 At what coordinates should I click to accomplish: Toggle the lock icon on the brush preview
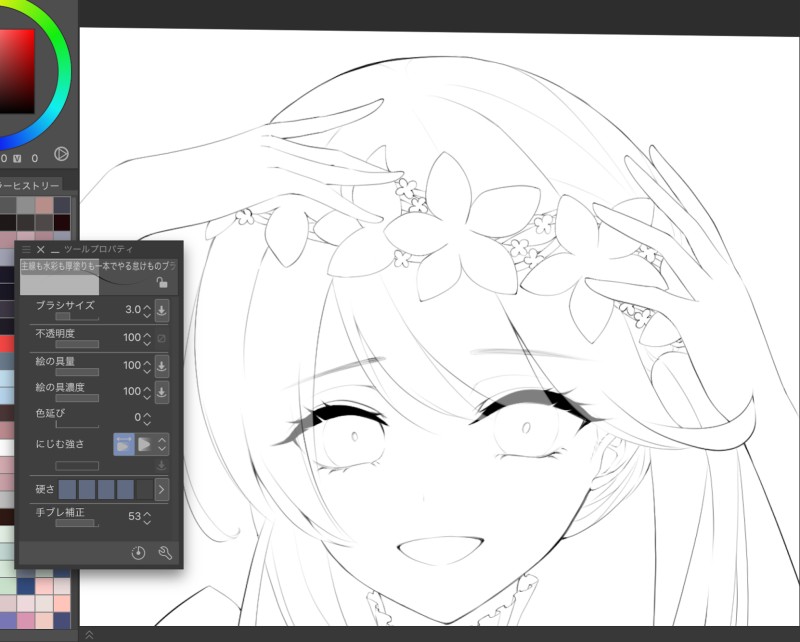coord(162,282)
